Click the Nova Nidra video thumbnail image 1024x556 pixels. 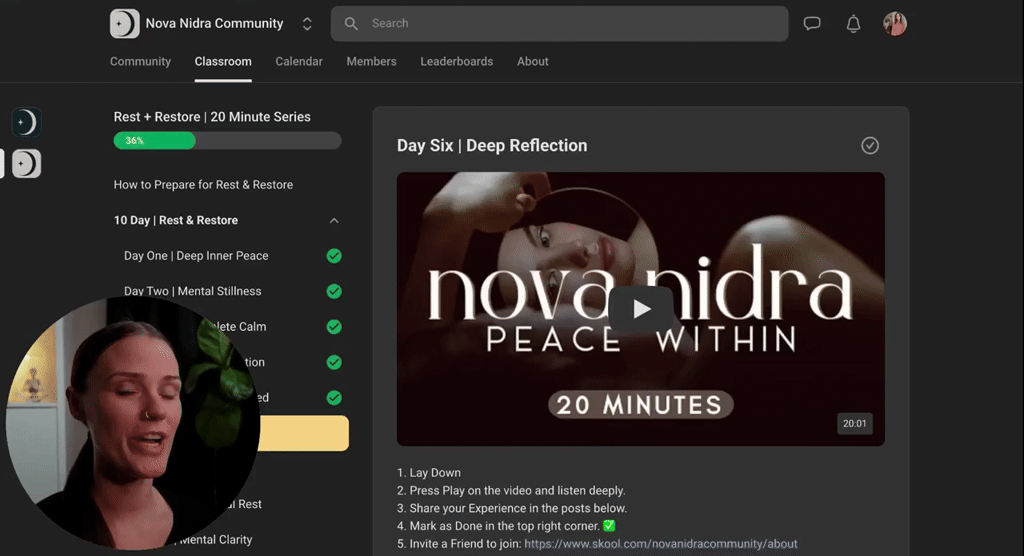(641, 309)
